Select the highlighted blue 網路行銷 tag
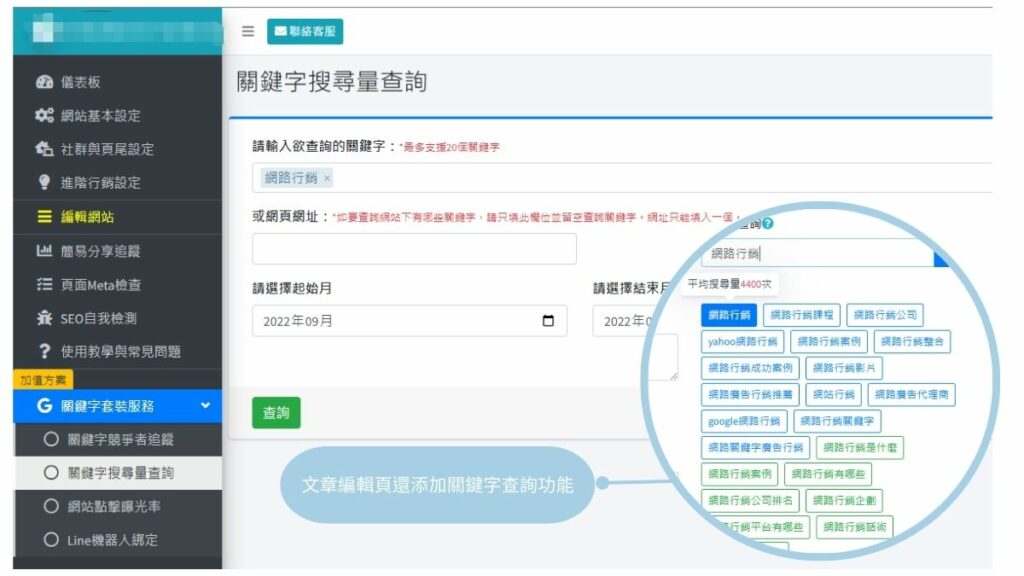 click(729, 315)
